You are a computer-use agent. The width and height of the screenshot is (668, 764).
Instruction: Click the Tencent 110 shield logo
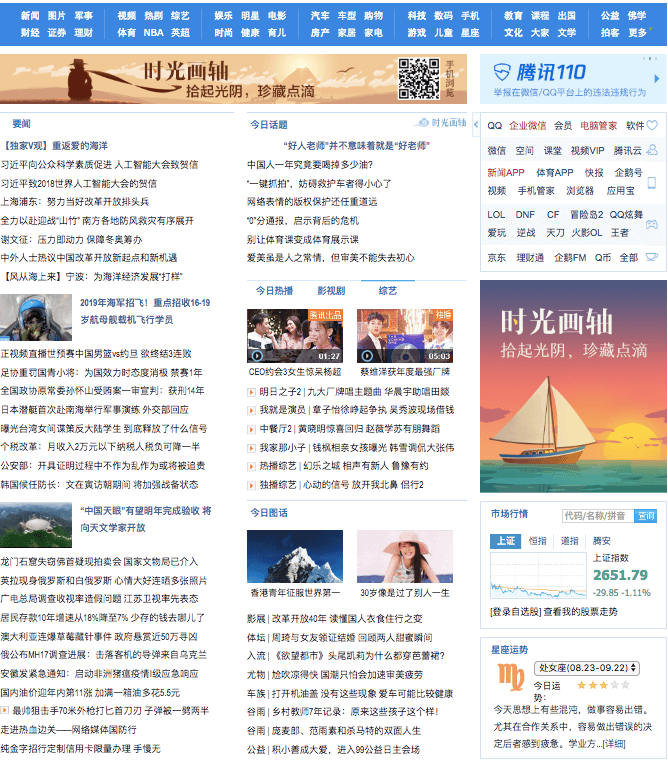tap(501, 72)
